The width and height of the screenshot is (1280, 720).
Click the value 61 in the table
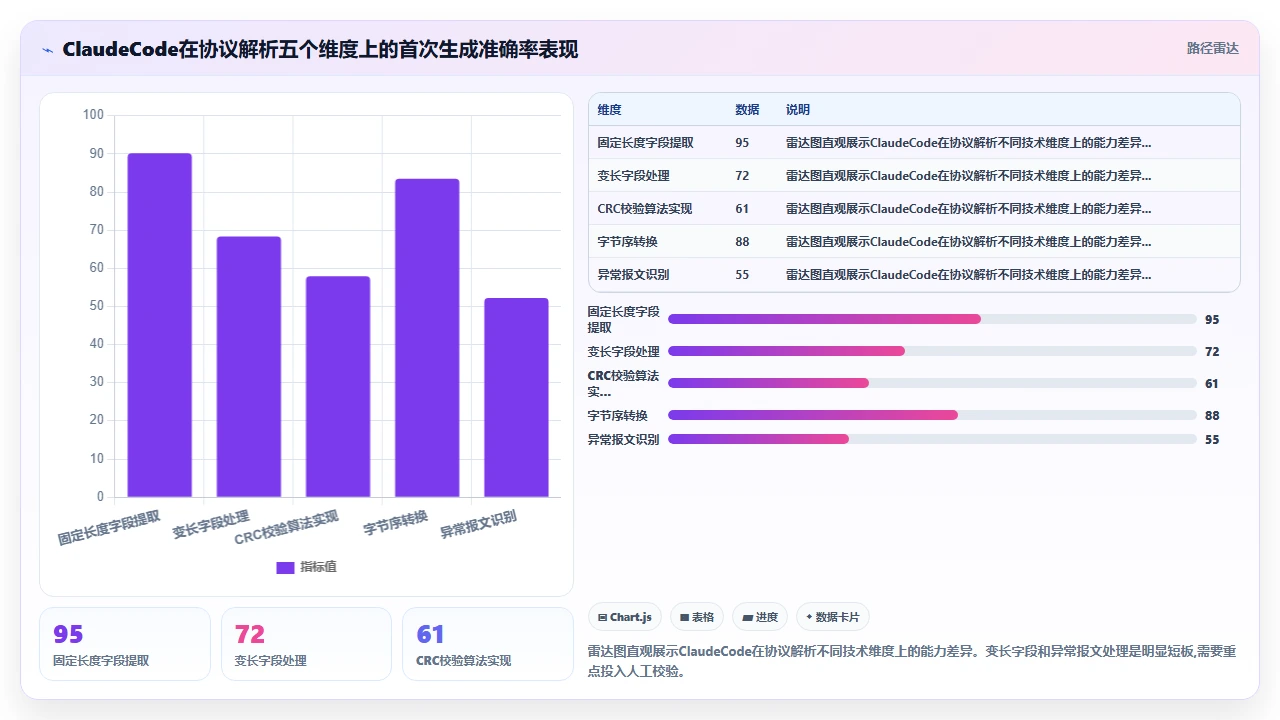[x=742, y=209]
